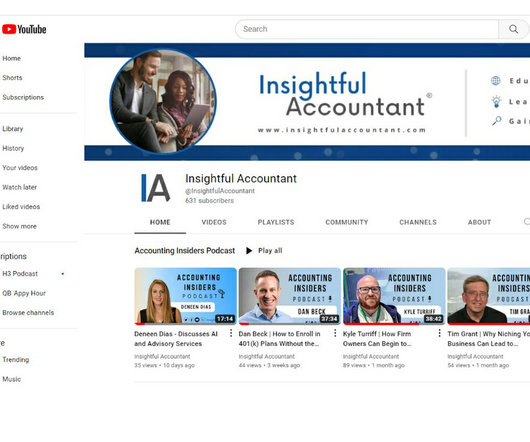Open options menu for Deneen Dias video
The width and height of the screenshot is (530, 442).
coord(231,334)
